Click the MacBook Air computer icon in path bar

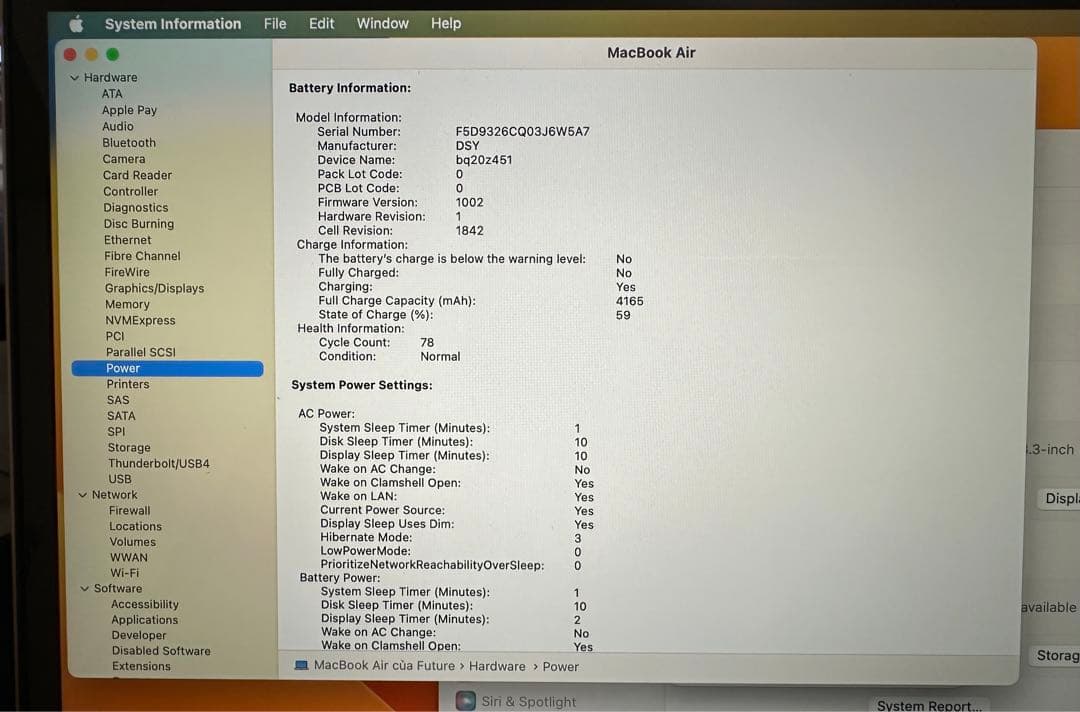tap(302, 666)
